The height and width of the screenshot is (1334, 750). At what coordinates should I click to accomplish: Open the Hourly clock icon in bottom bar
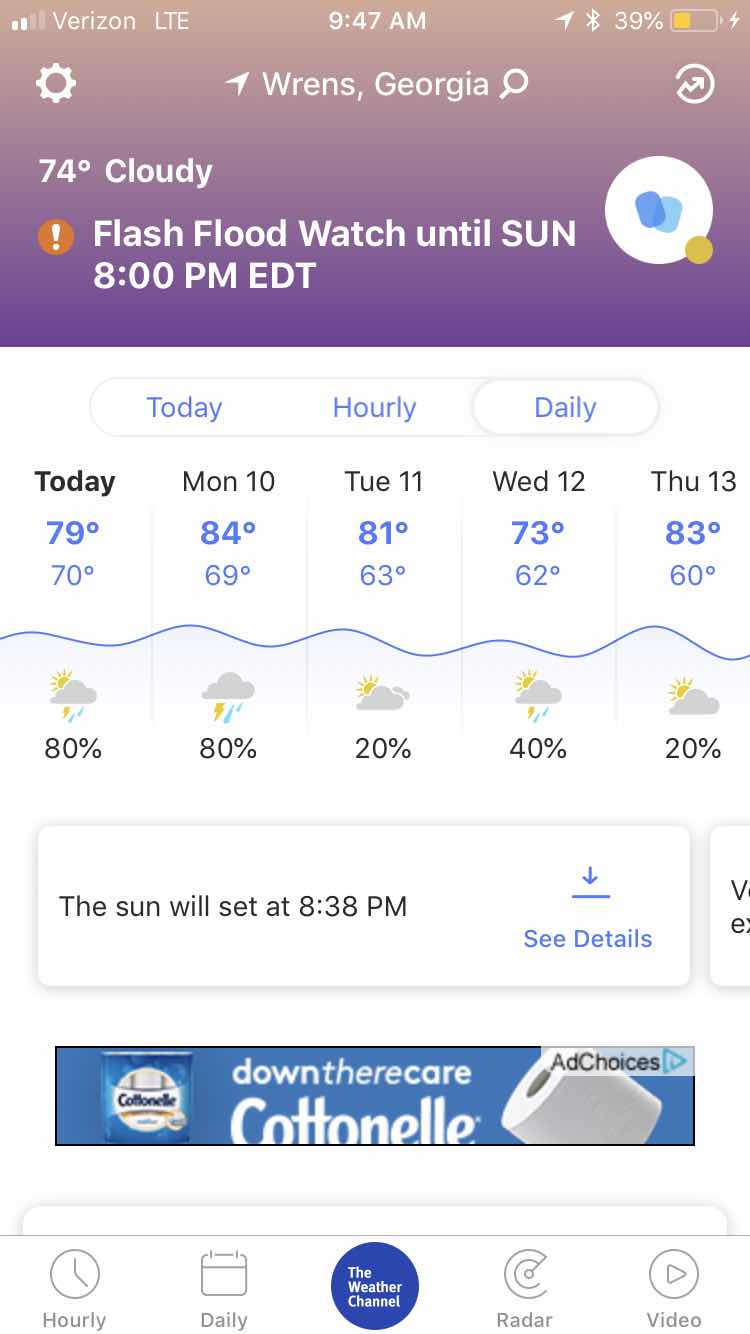click(74, 1288)
